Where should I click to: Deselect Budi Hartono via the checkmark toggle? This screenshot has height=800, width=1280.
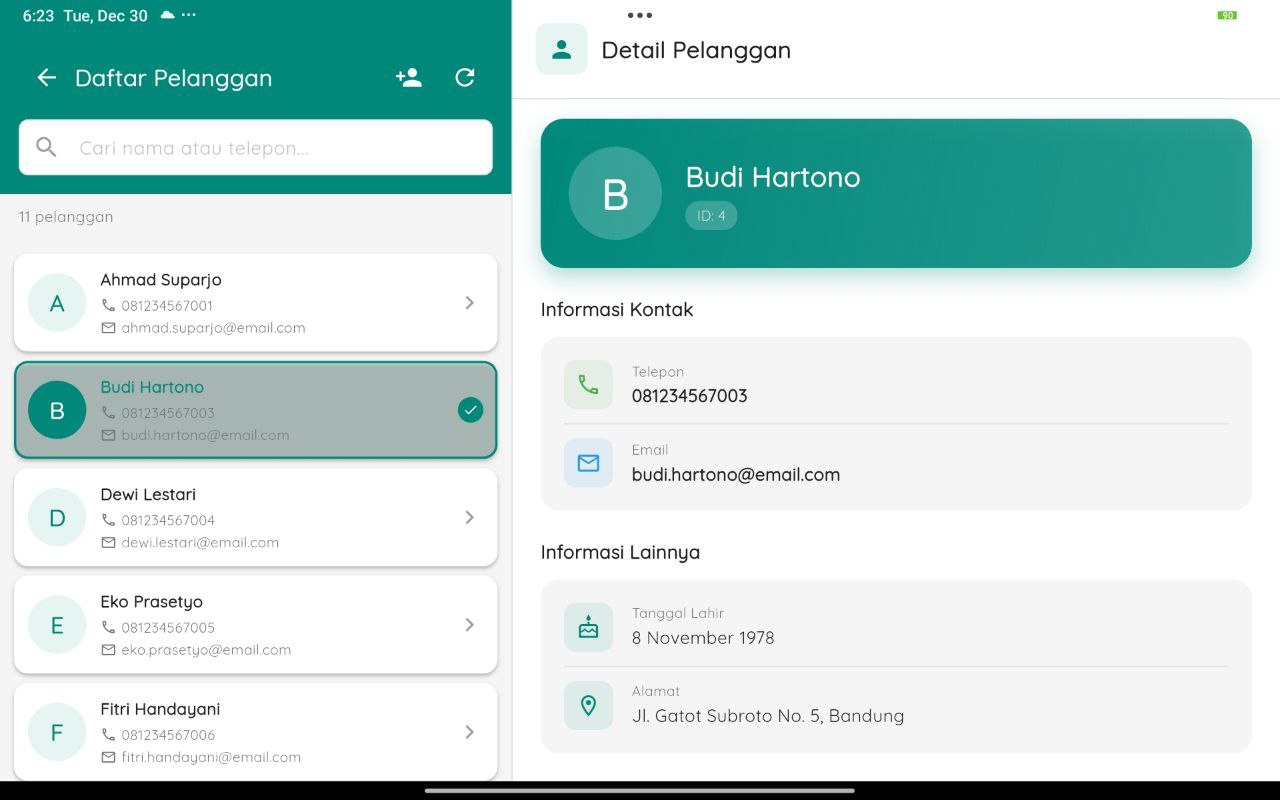470,409
